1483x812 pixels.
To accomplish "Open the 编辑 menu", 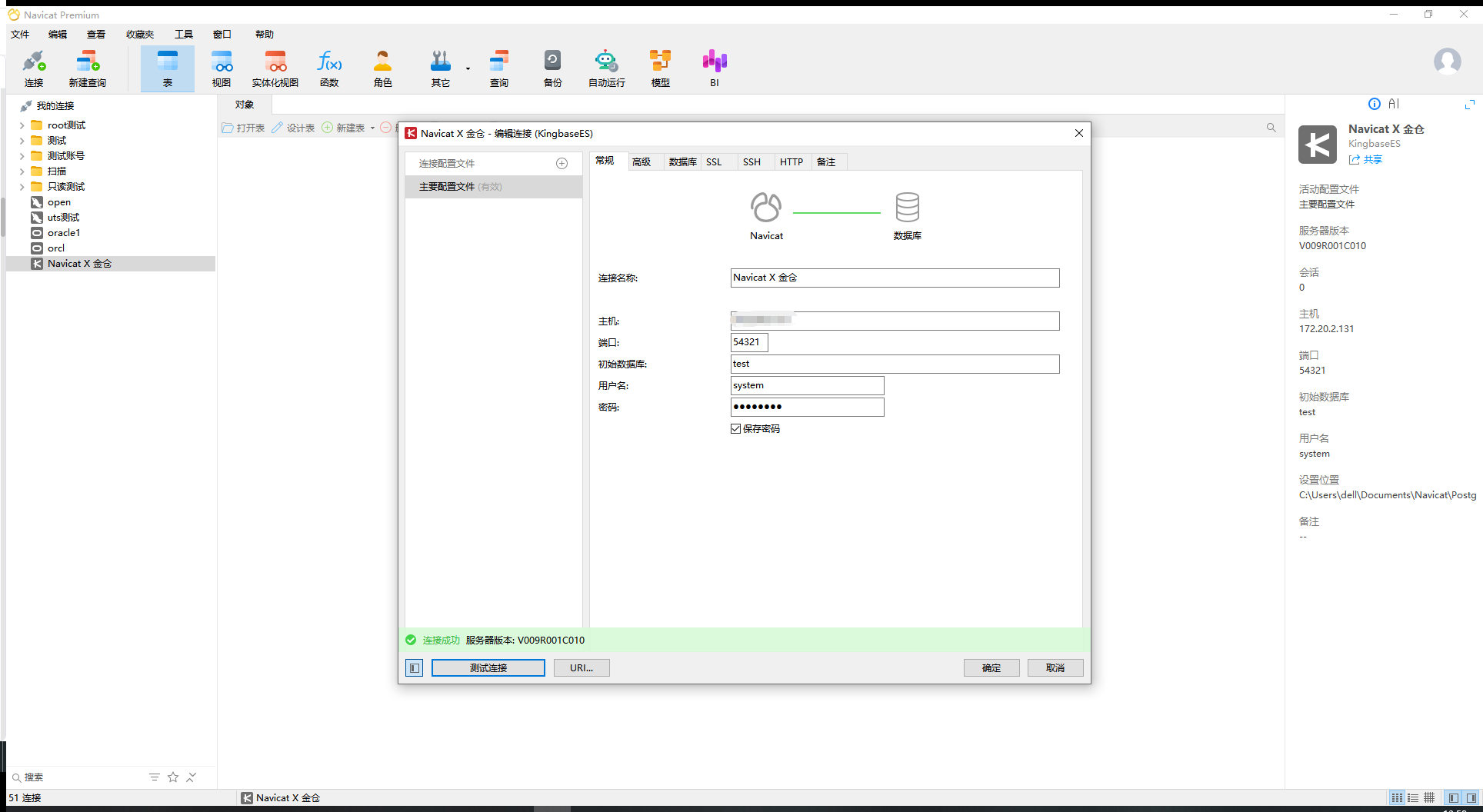I will pos(58,35).
